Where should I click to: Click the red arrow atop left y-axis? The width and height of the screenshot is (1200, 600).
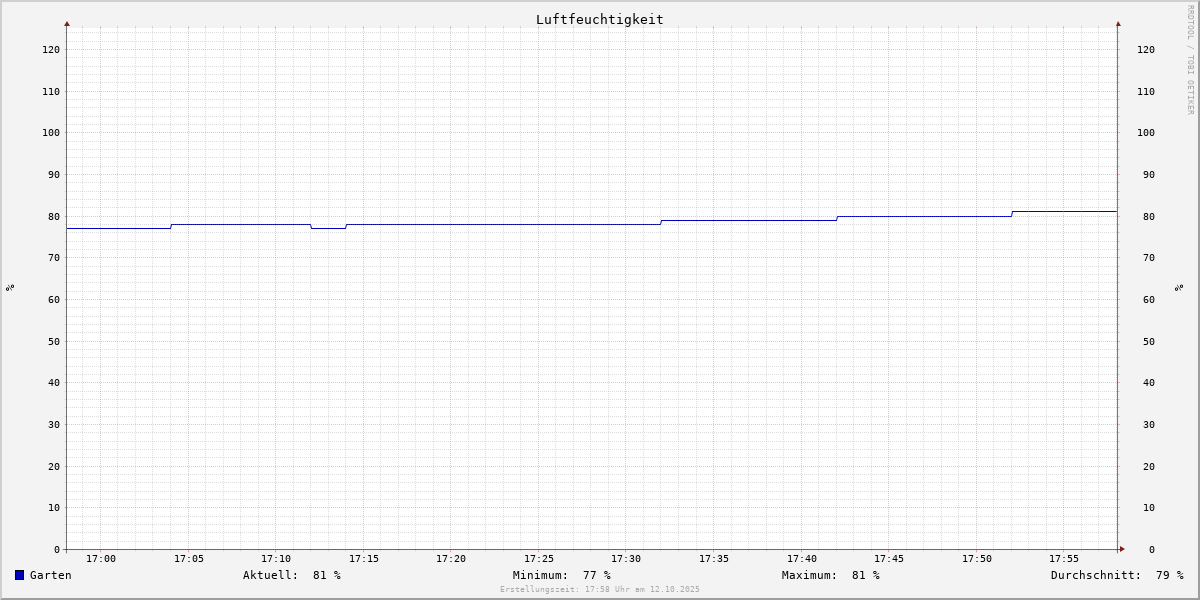67,23
